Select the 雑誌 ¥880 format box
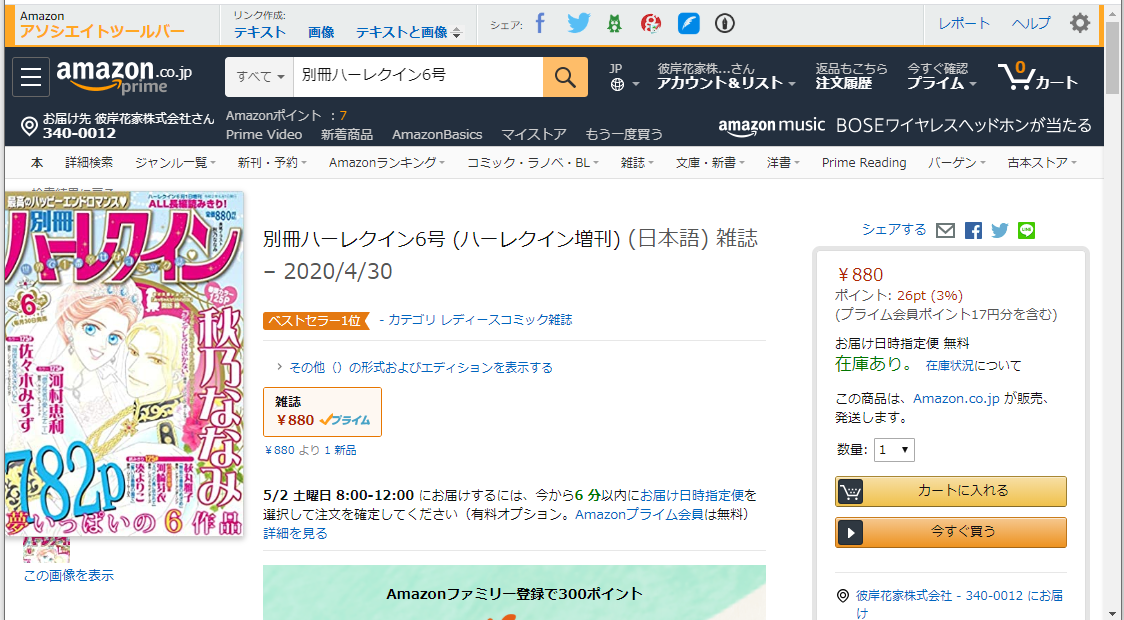 pyautogui.click(x=323, y=412)
